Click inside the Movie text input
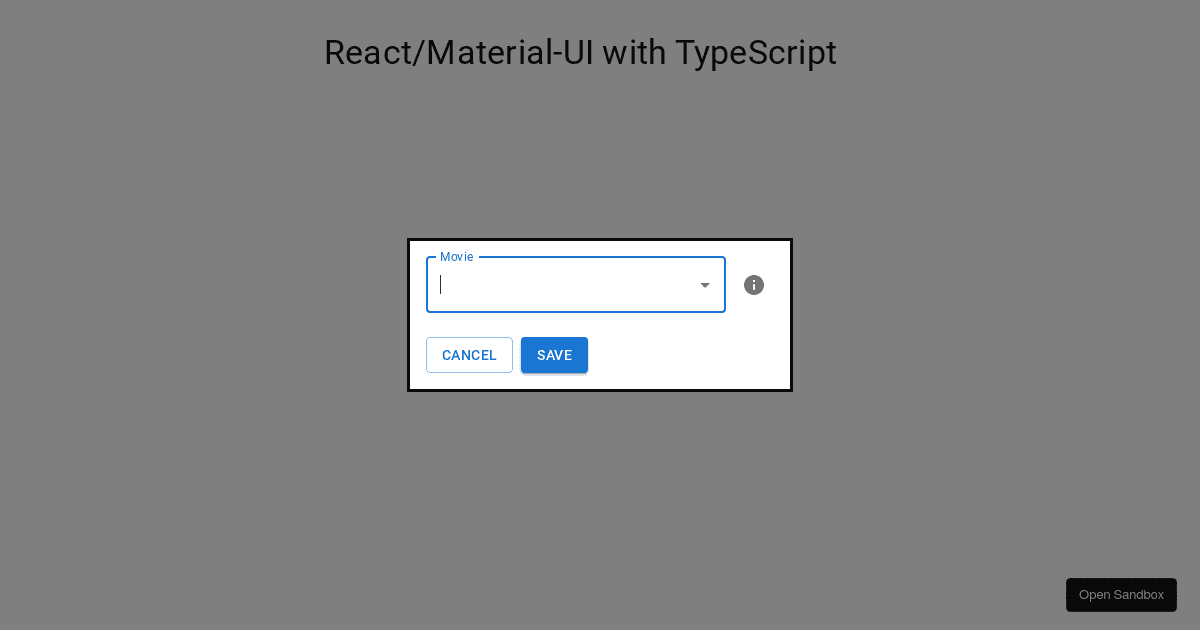 (x=560, y=285)
